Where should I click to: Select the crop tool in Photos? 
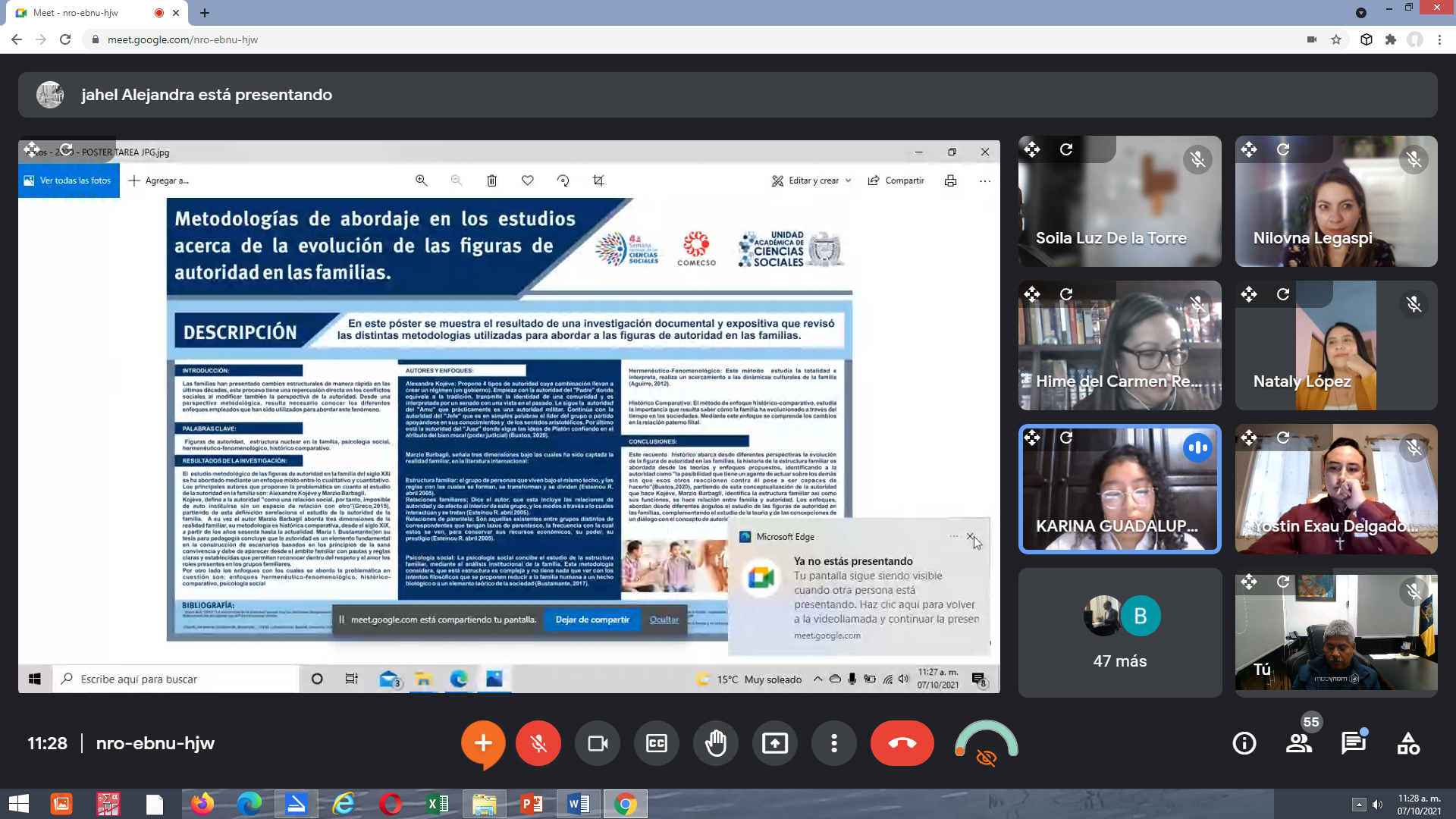click(x=598, y=180)
